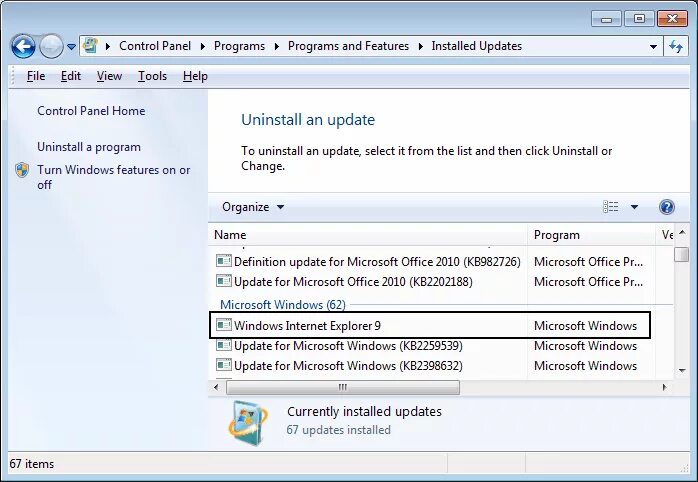The image size is (698, 482).
Task: Go to Control Panel breadcrumb
Action: pyautogui.click(x=155, y=46)
